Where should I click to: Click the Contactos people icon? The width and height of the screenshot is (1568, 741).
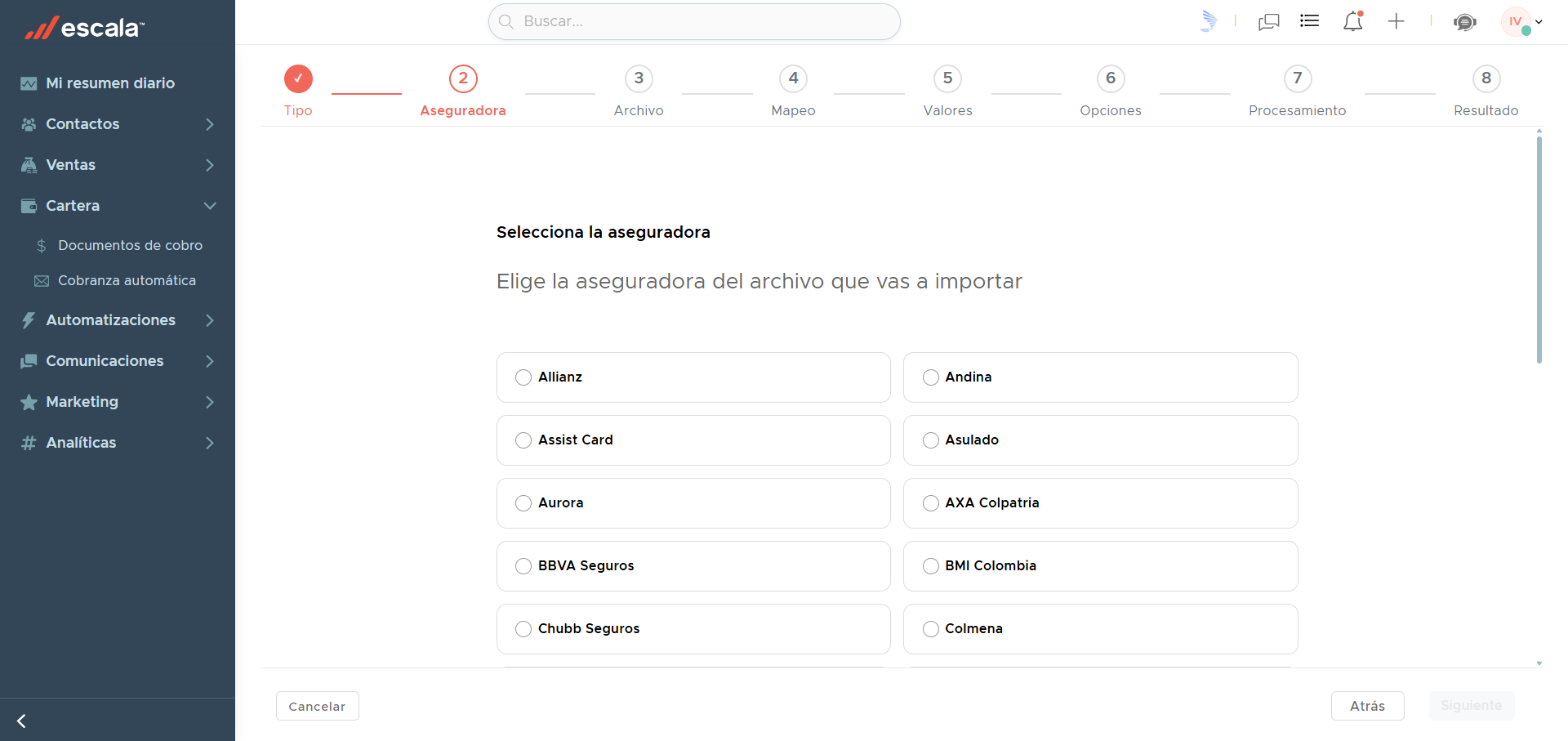(x=29, y=124)
